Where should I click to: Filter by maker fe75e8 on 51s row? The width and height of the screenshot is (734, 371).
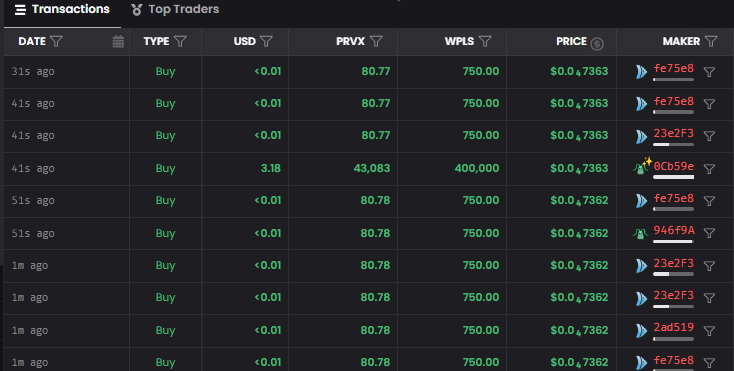(709, 201)
